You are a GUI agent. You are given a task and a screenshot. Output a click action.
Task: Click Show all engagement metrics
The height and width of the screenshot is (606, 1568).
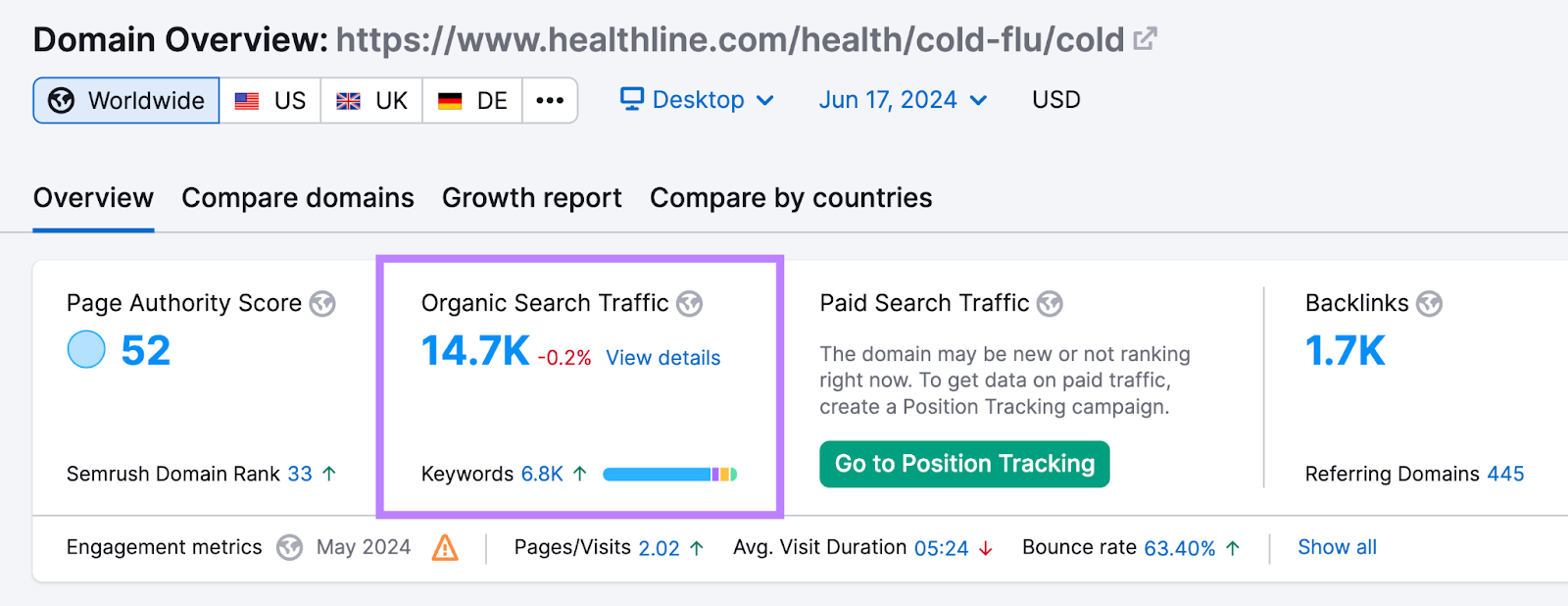pos(1337,547)
